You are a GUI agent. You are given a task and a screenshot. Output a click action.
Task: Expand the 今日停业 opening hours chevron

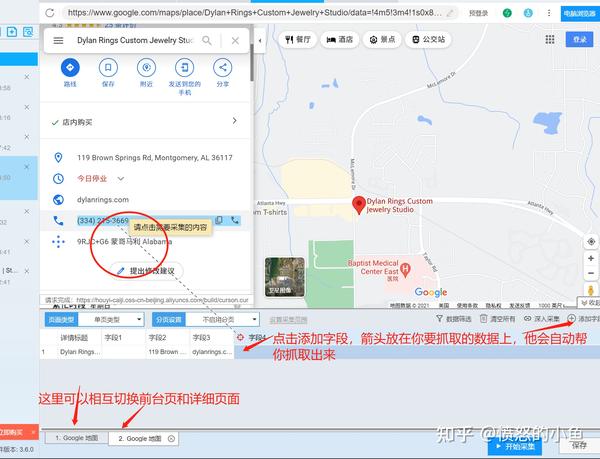click(121, 179)
